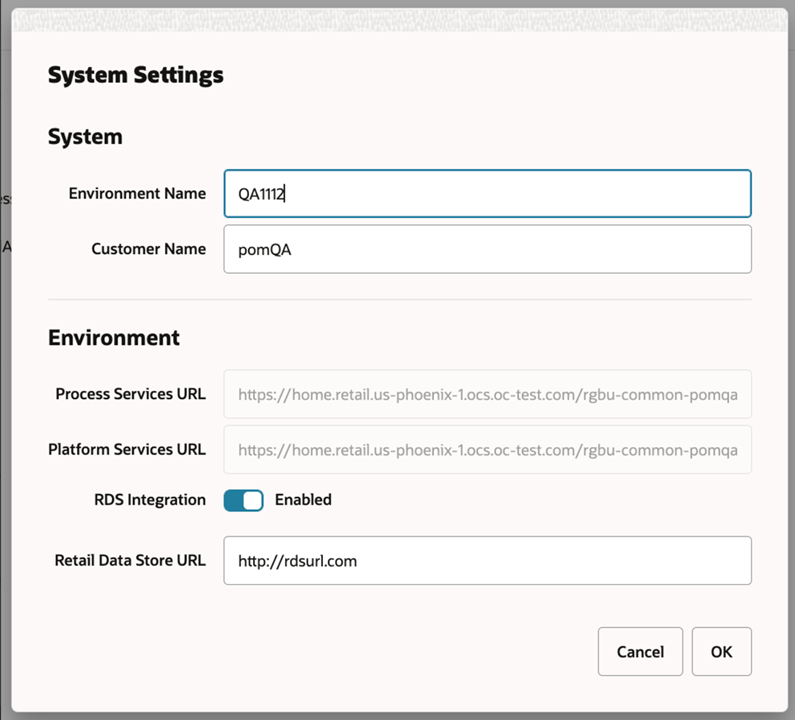795x720 pixels.
Task: Click the Customer Name field containing pomQA
Action: [487, 249]
